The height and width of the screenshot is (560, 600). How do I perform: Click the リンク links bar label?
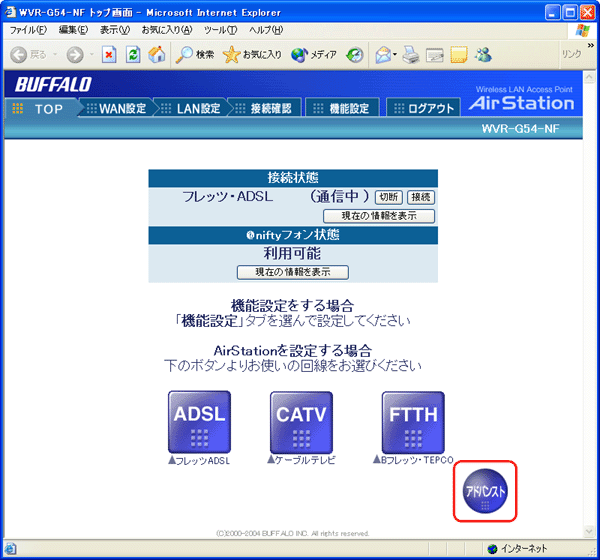pyautogui.click(x=571, y=54)
